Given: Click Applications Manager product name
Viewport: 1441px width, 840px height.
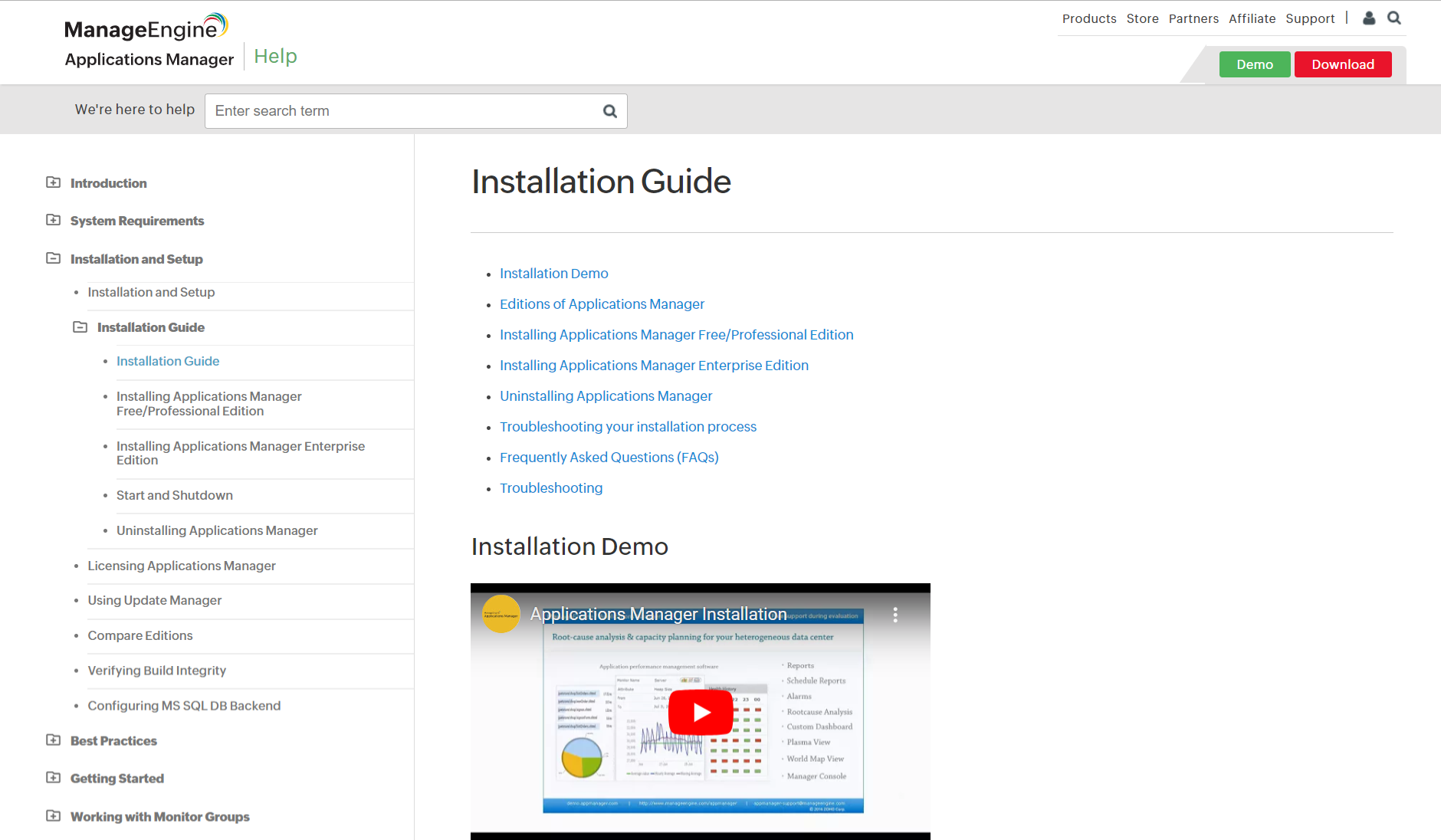Looking at the screenshot, I should coord(149,59).
